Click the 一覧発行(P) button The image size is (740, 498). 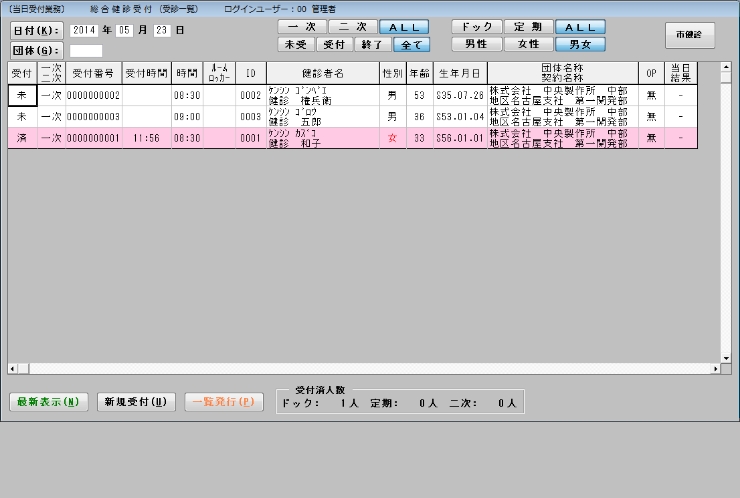[x=224, y=402]
